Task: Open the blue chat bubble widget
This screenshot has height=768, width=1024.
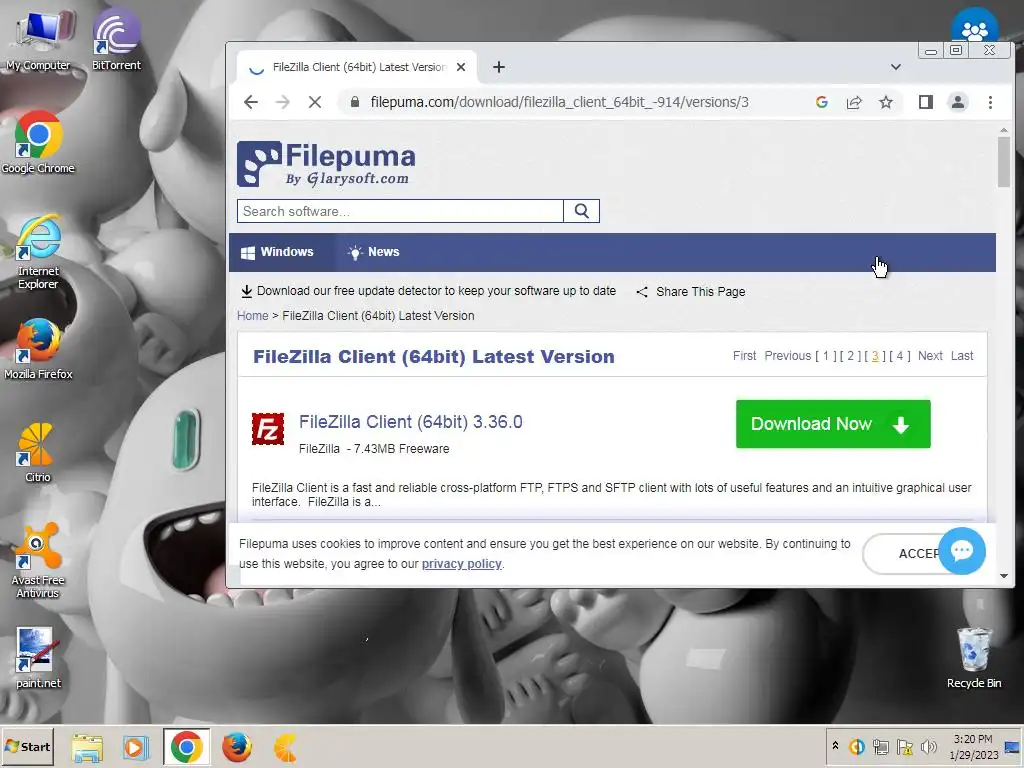Action: [961, 551]
